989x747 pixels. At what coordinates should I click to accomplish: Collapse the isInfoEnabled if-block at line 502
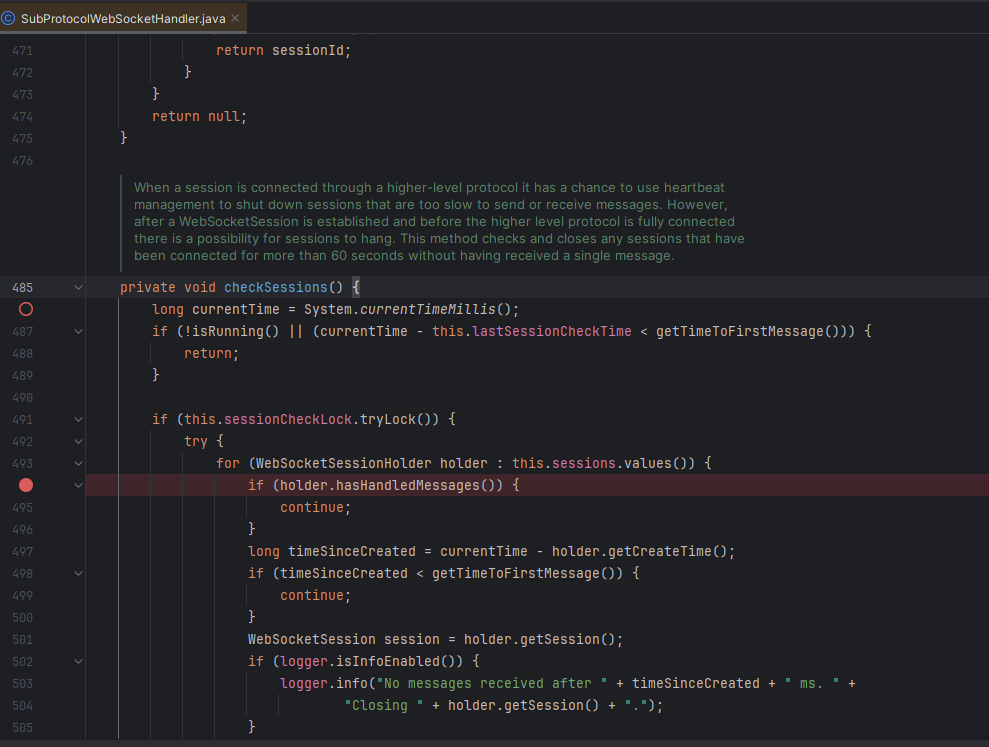tap(78, 662)
